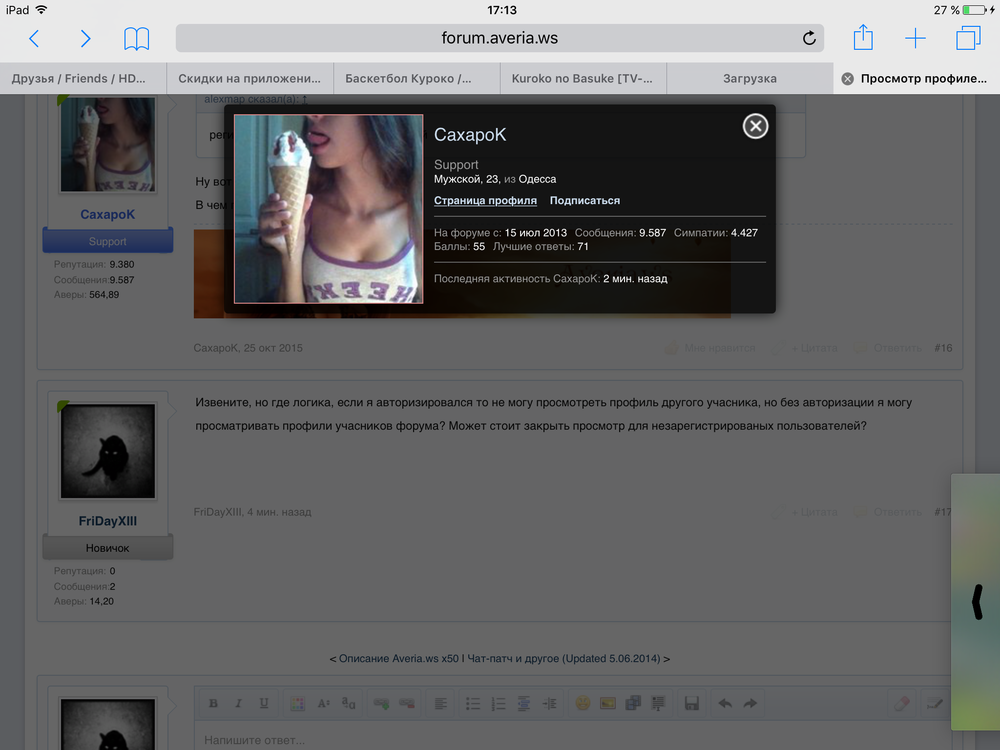Open the 'Скидки на приложени...' tab
The image size is (1000, 750).
click(250, 79)
